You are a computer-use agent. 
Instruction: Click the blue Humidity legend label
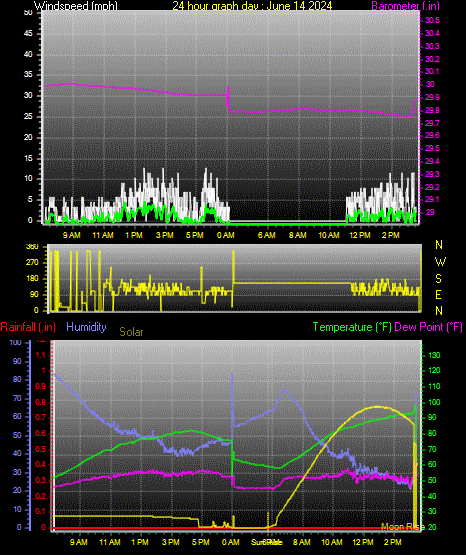[x=86, y=327]
